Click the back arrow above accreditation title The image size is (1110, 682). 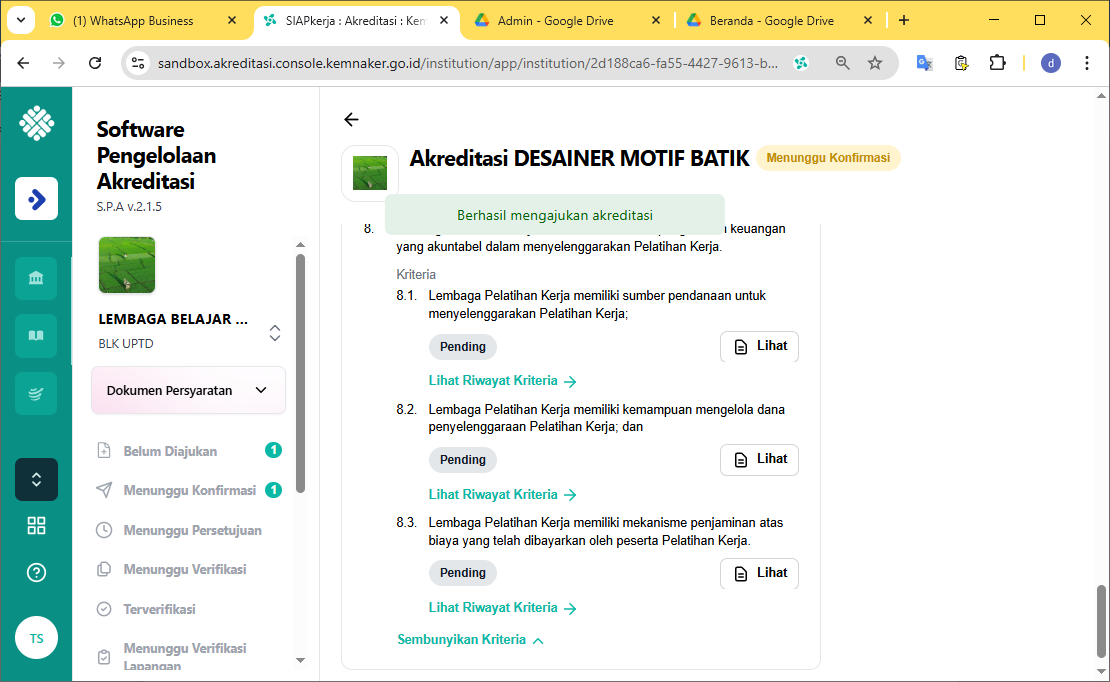click(x=351, y=120)
